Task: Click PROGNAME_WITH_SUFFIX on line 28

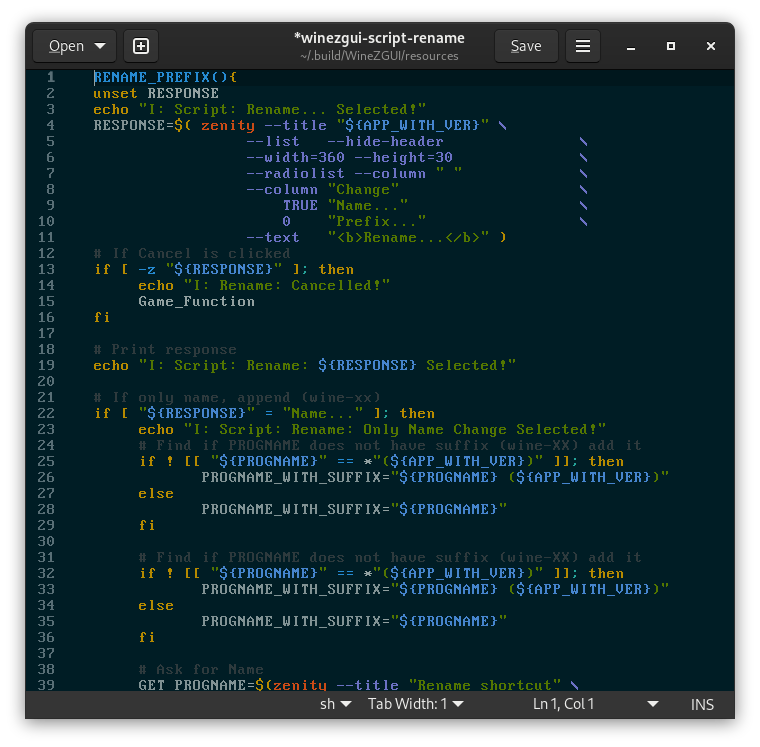Action: (x=354, y=509)
